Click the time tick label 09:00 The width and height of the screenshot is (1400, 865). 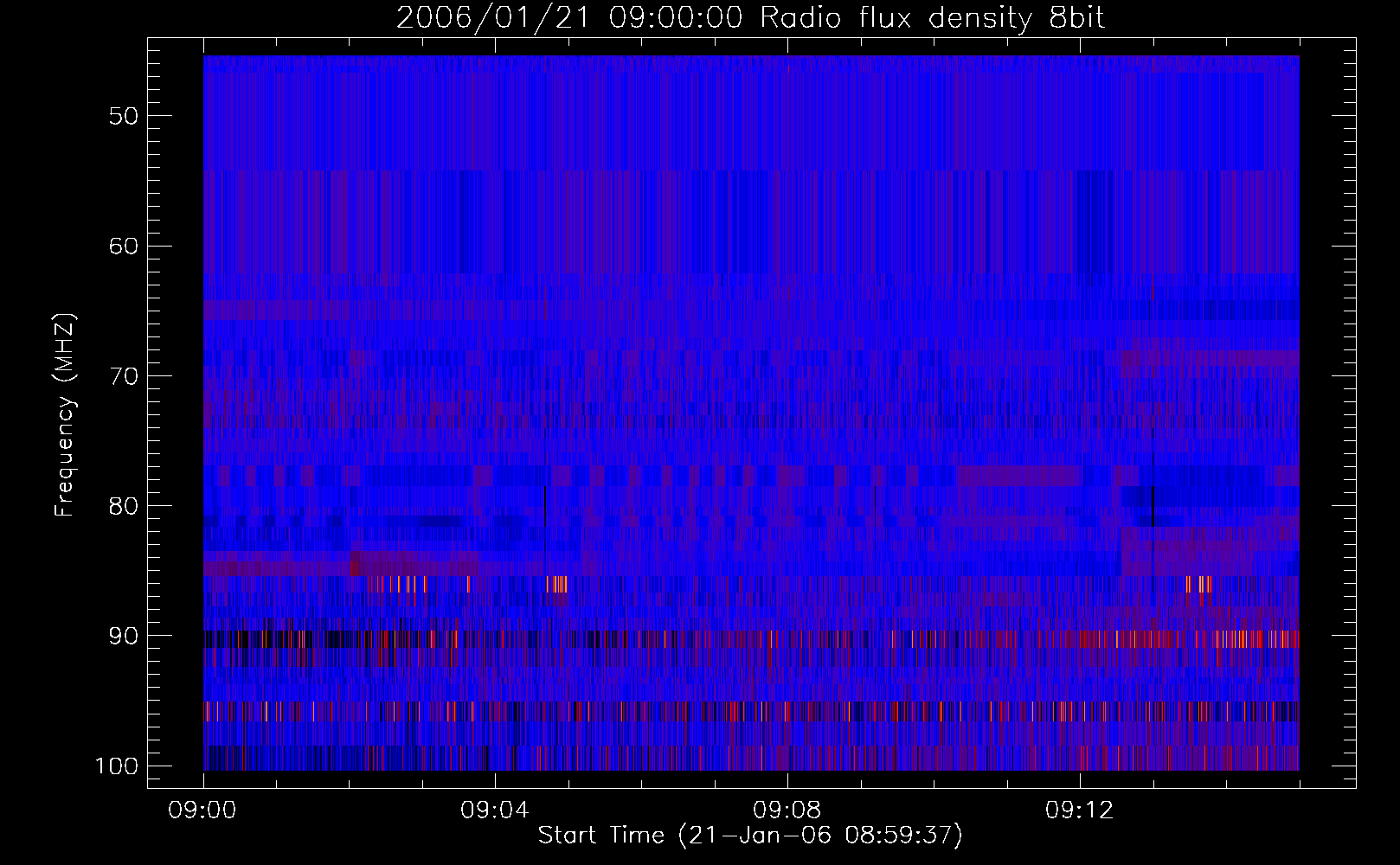pyautogui.click(x=202, y=811)
